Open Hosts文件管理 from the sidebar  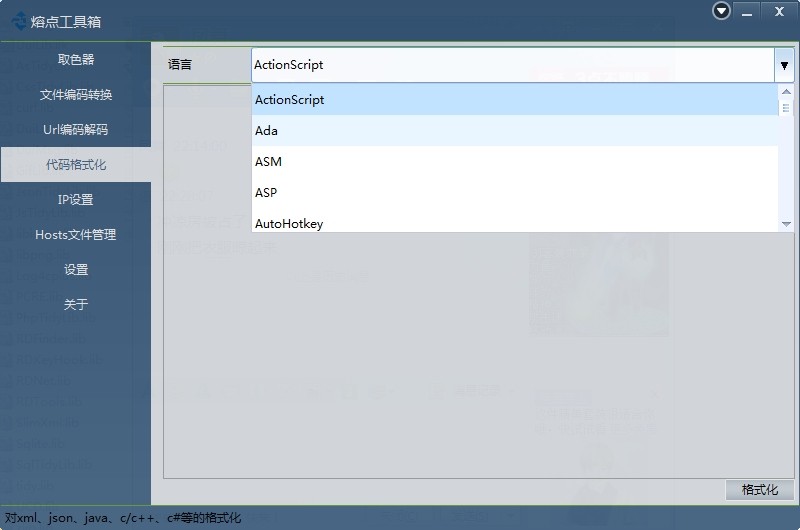pyautogui.click(x=76, y=235)
